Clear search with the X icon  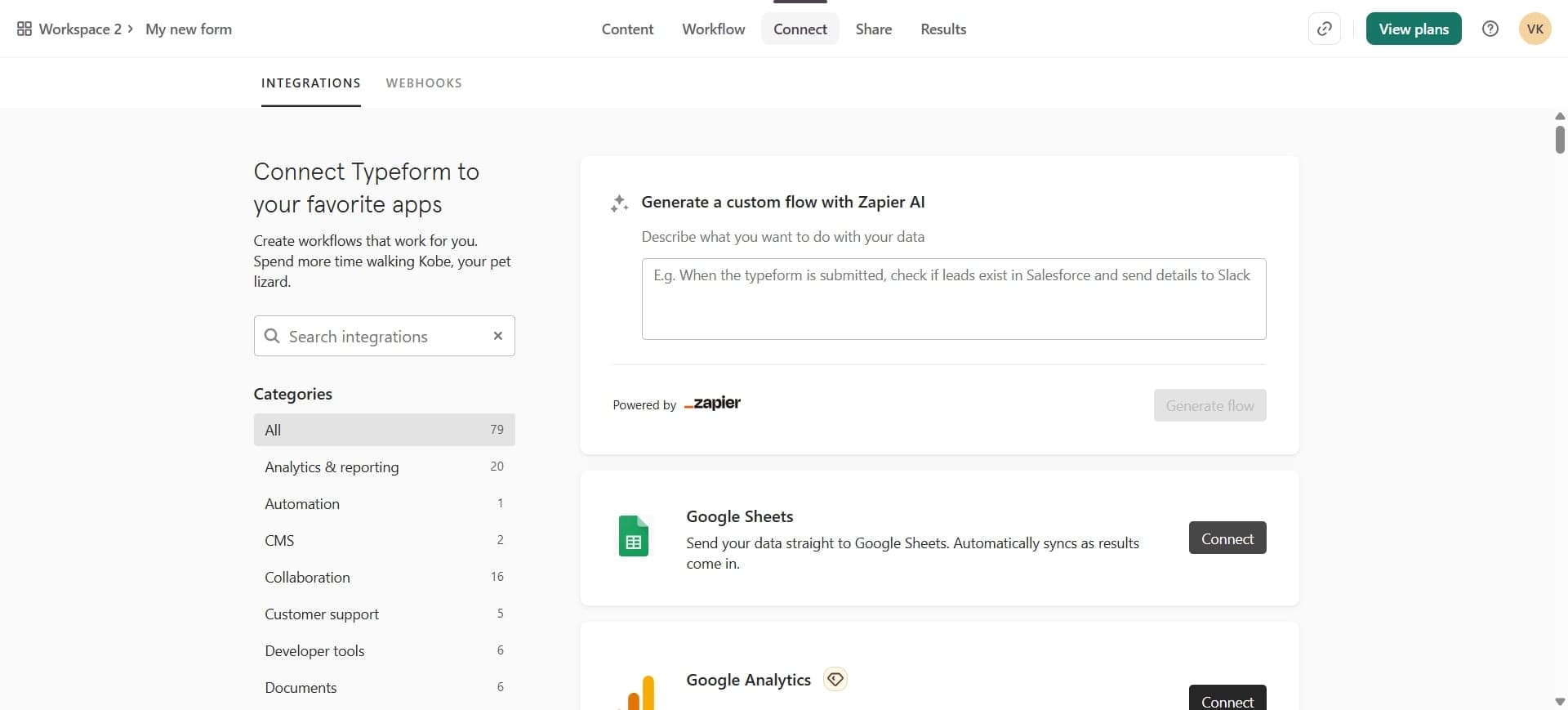(498, 336)
